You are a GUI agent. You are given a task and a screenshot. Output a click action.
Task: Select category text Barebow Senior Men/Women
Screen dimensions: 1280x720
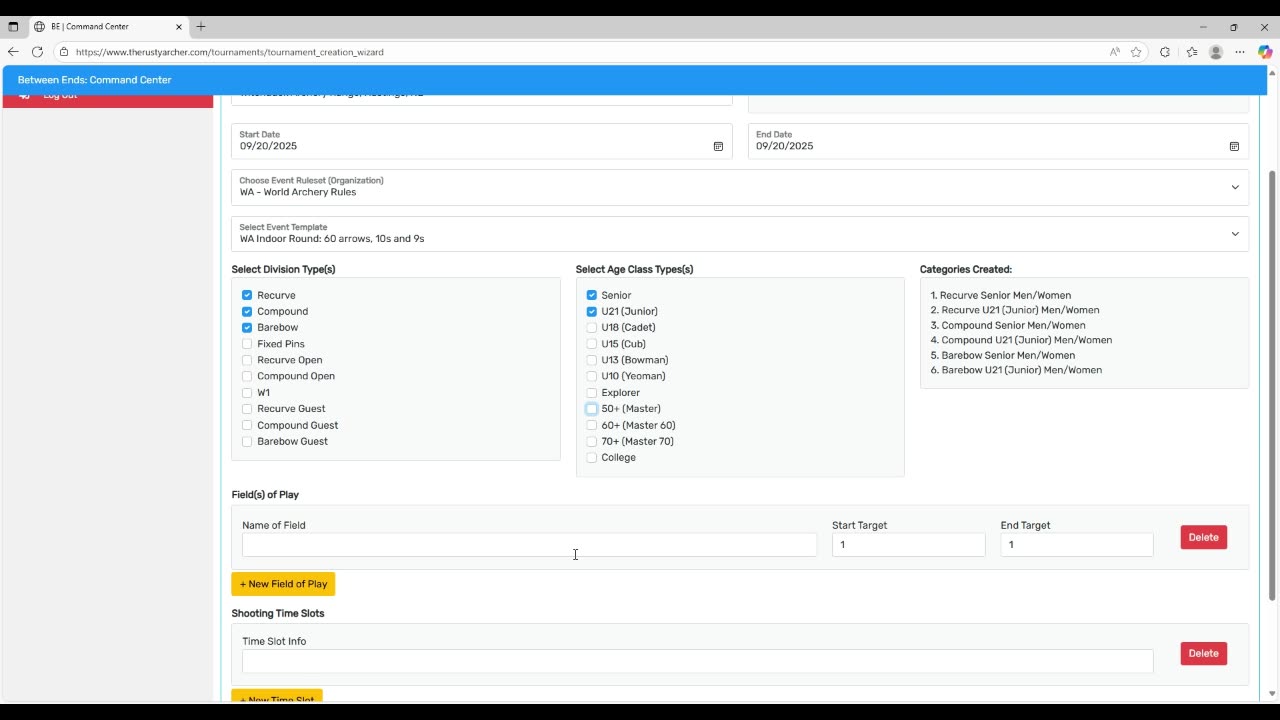(x=1008, y=355)
